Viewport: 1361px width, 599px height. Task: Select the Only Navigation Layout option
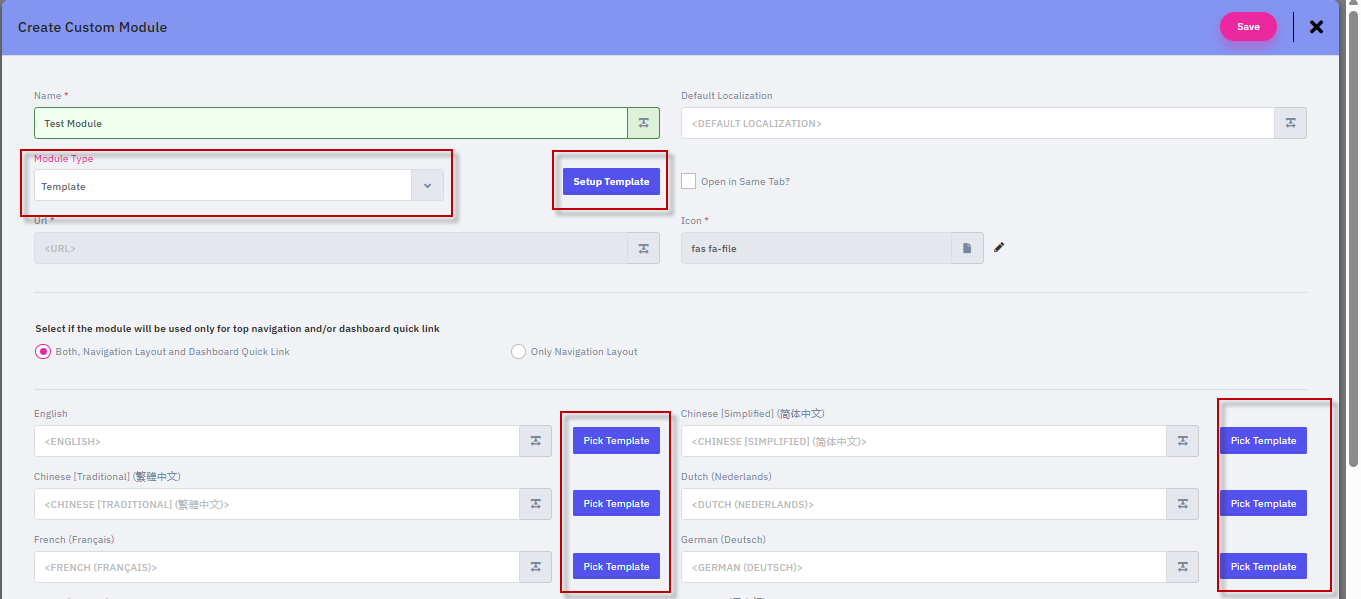pos(518,352)
